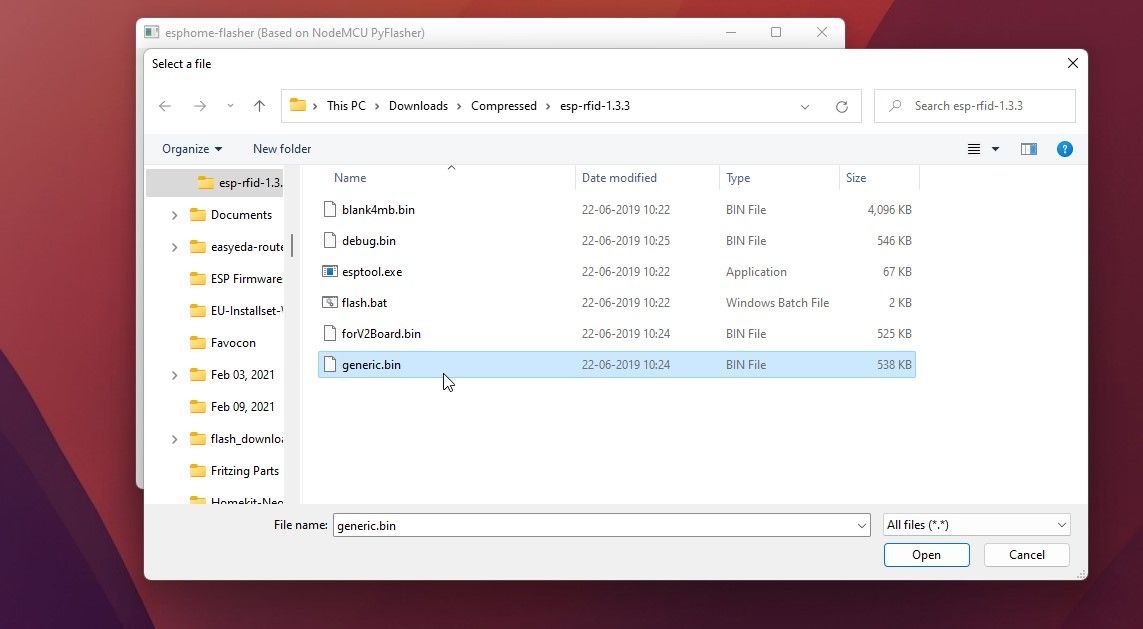Cancel the file selection dialog
This screenshot has width=1143, height=629.
click(x=1026, y=555)
